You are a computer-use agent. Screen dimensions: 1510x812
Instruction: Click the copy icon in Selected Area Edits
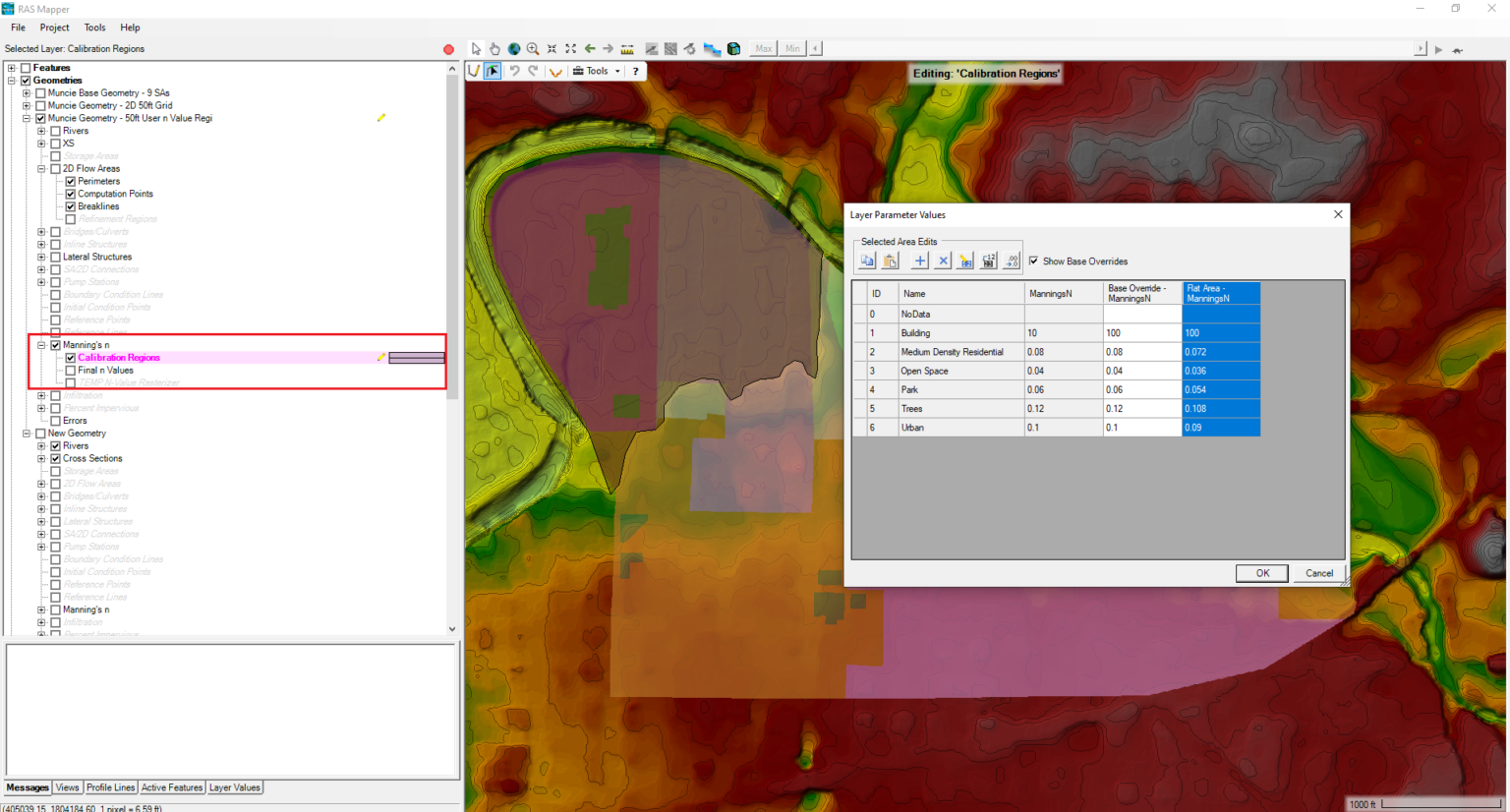click(867, 261)
